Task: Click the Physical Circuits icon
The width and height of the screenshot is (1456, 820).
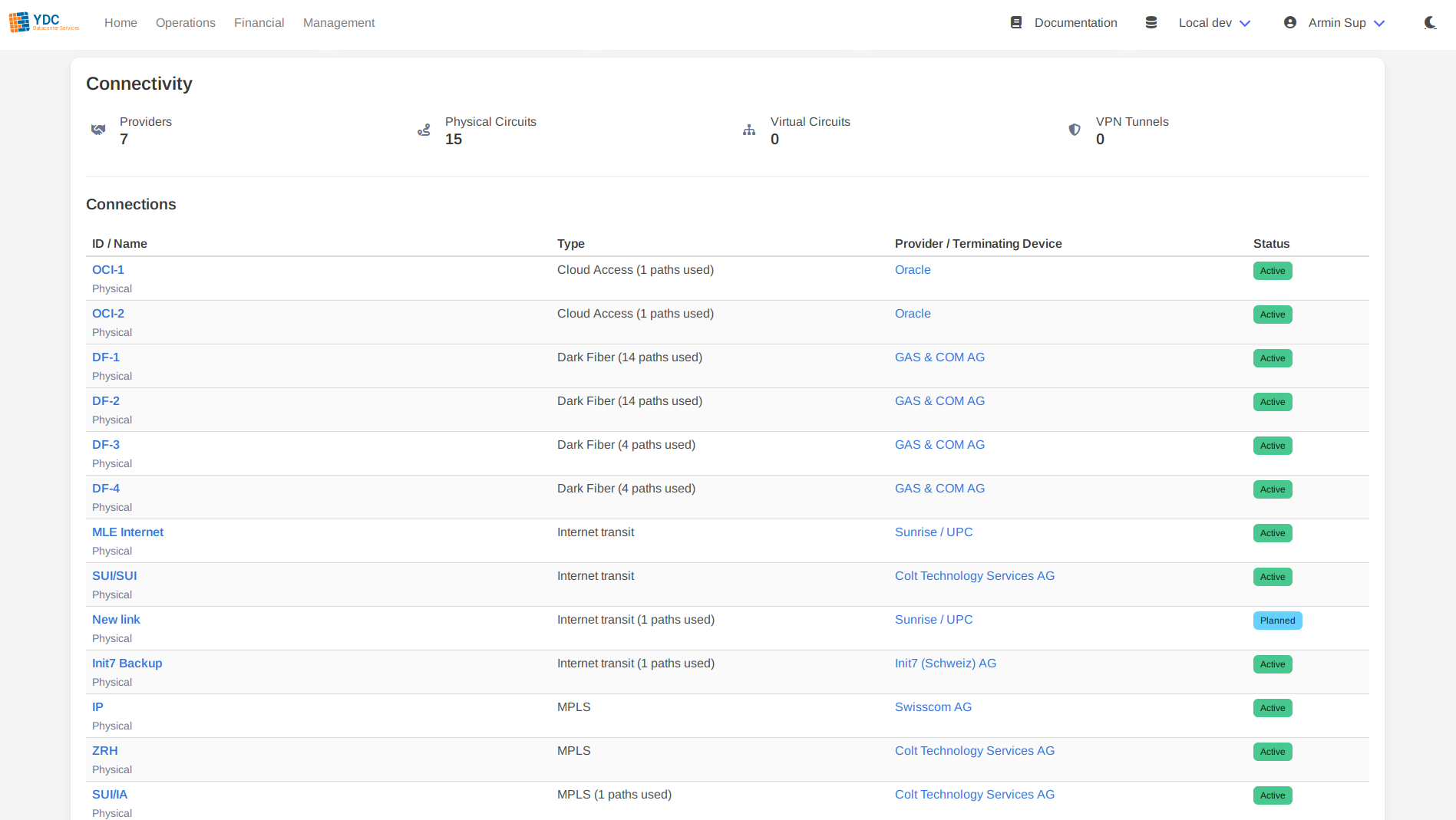Action: coord(424,130)
